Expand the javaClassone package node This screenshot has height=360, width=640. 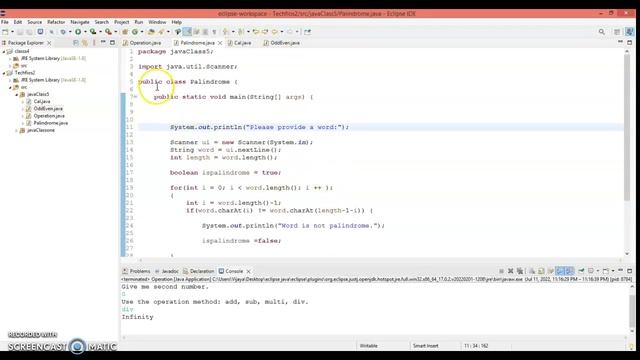point(17,130)
